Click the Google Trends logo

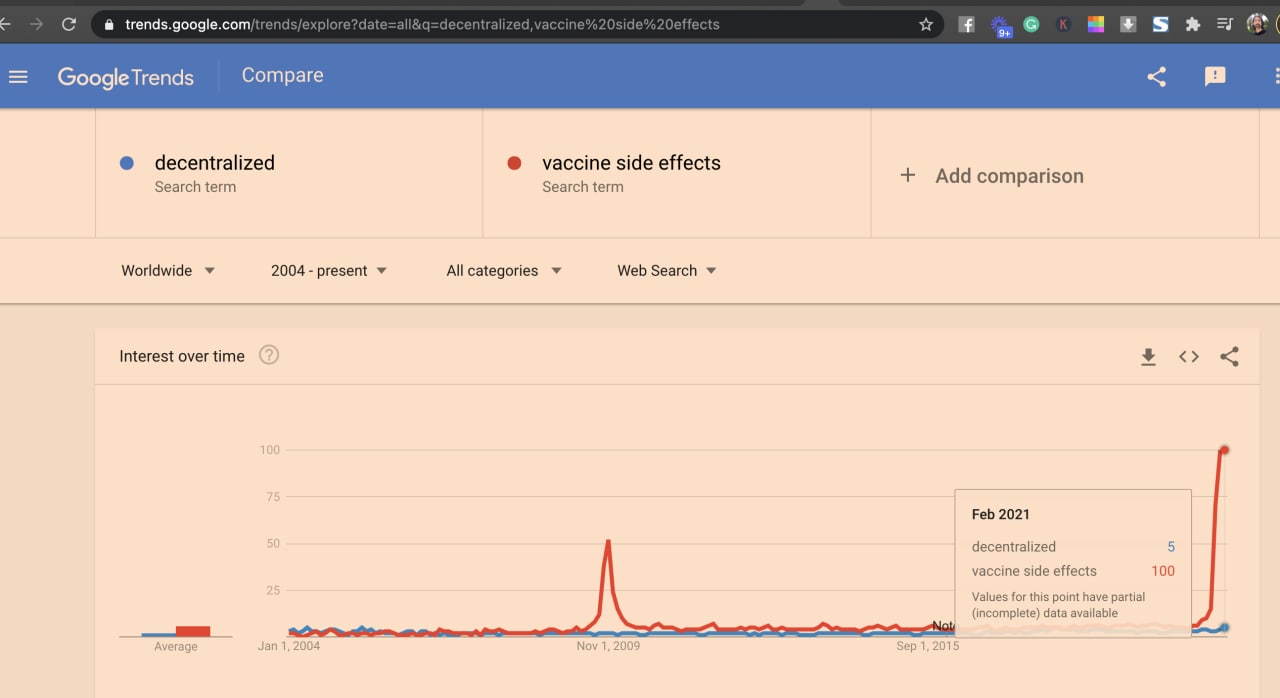click(126, 77)
